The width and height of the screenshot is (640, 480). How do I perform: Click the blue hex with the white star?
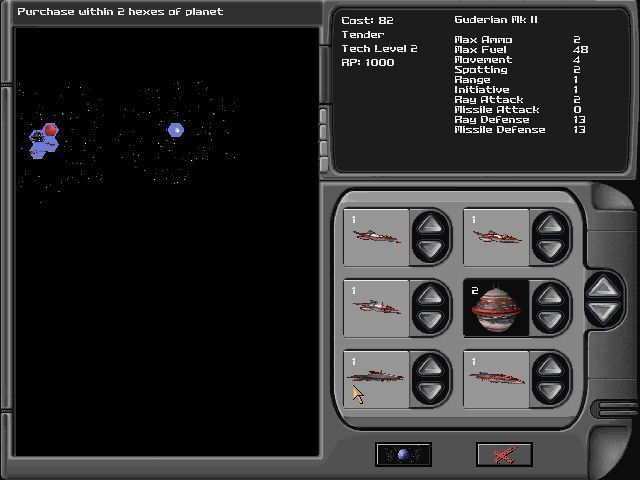[x=176, y=130]
